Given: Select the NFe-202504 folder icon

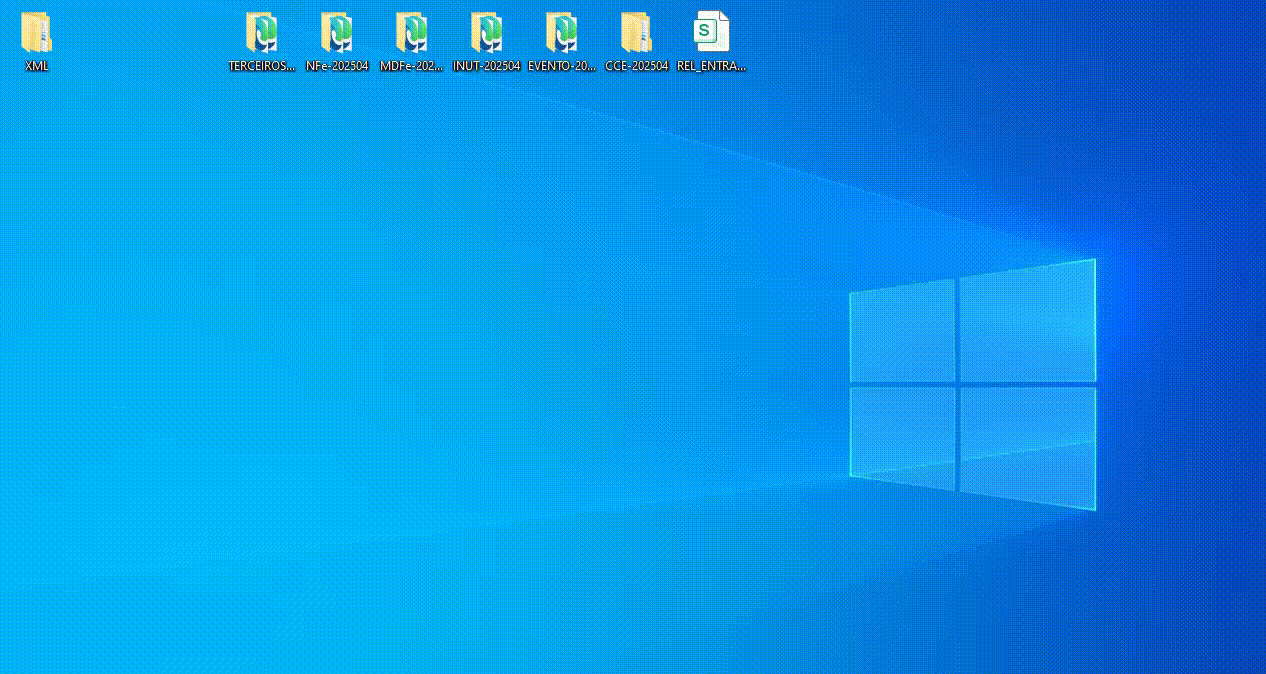Looking at the screenshot, I should pyautogui.click(x=337, y=32).
